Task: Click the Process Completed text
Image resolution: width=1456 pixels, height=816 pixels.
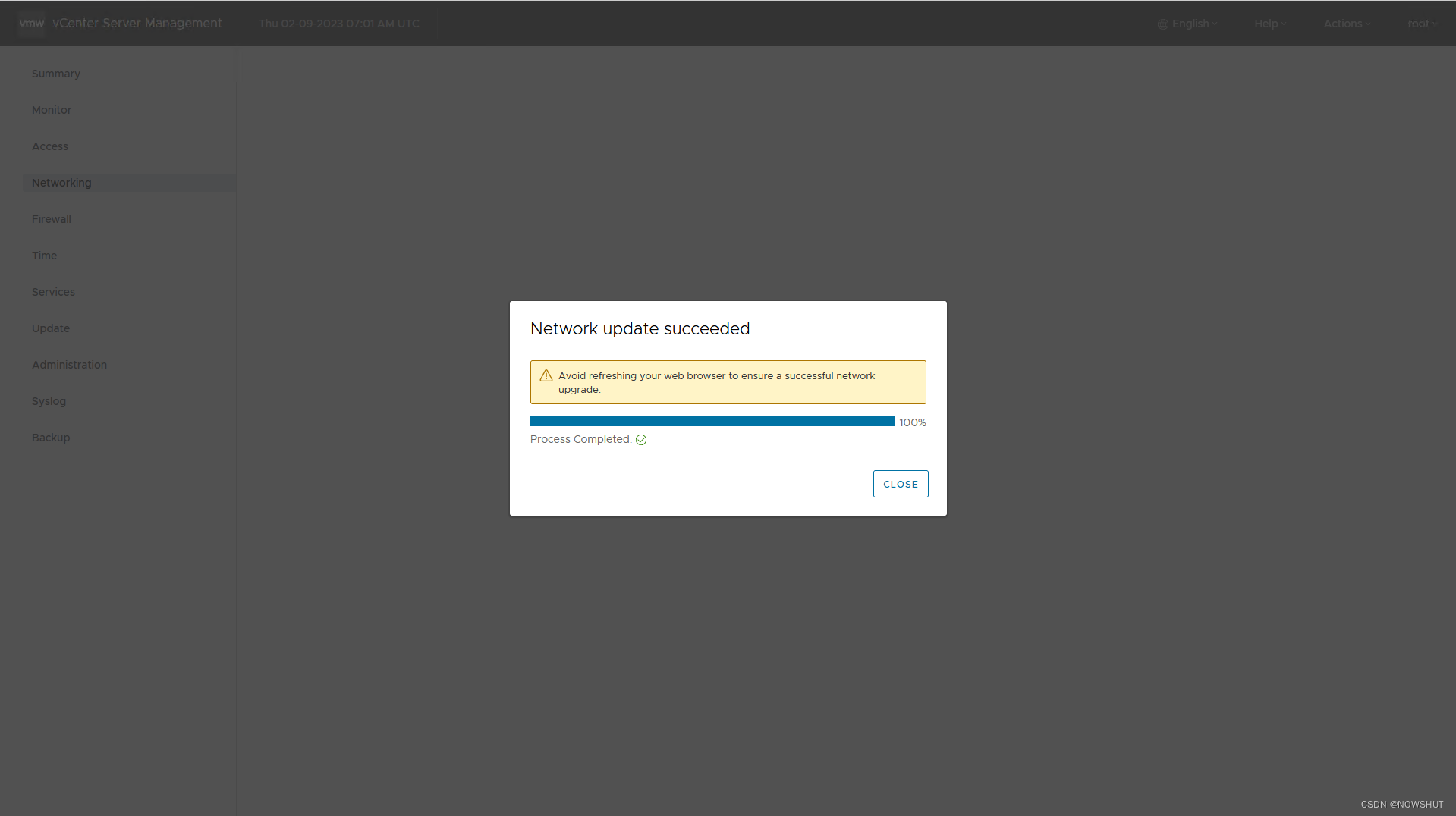Action: [580, 439]
